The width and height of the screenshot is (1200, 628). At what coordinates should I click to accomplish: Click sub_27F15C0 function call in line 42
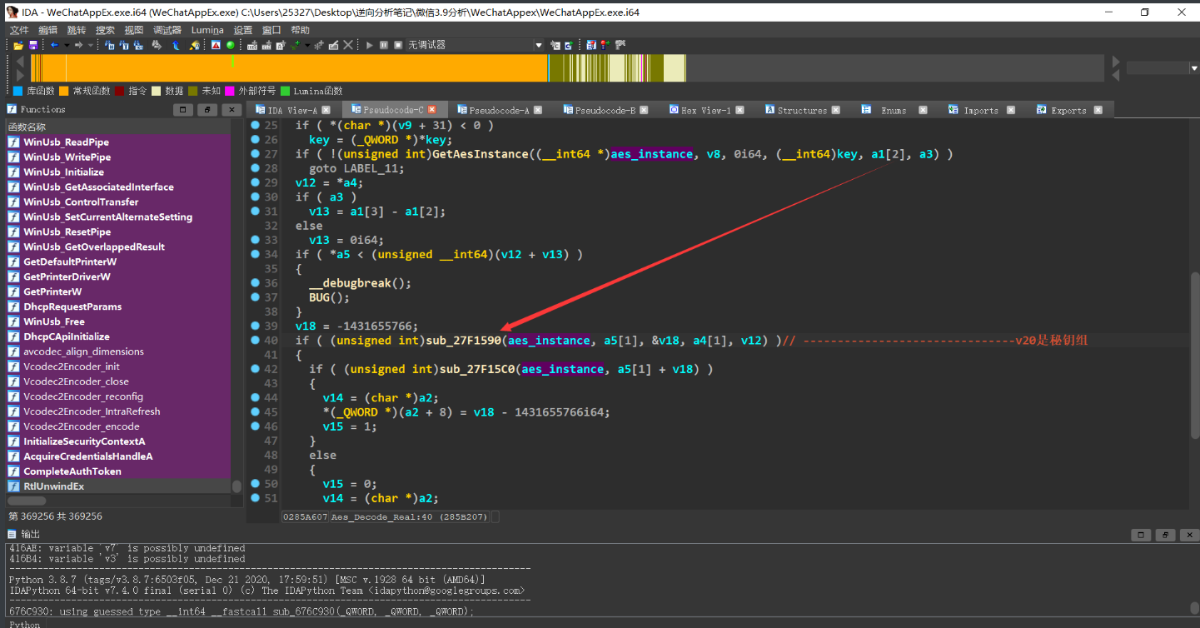click(x=478, y=369)
